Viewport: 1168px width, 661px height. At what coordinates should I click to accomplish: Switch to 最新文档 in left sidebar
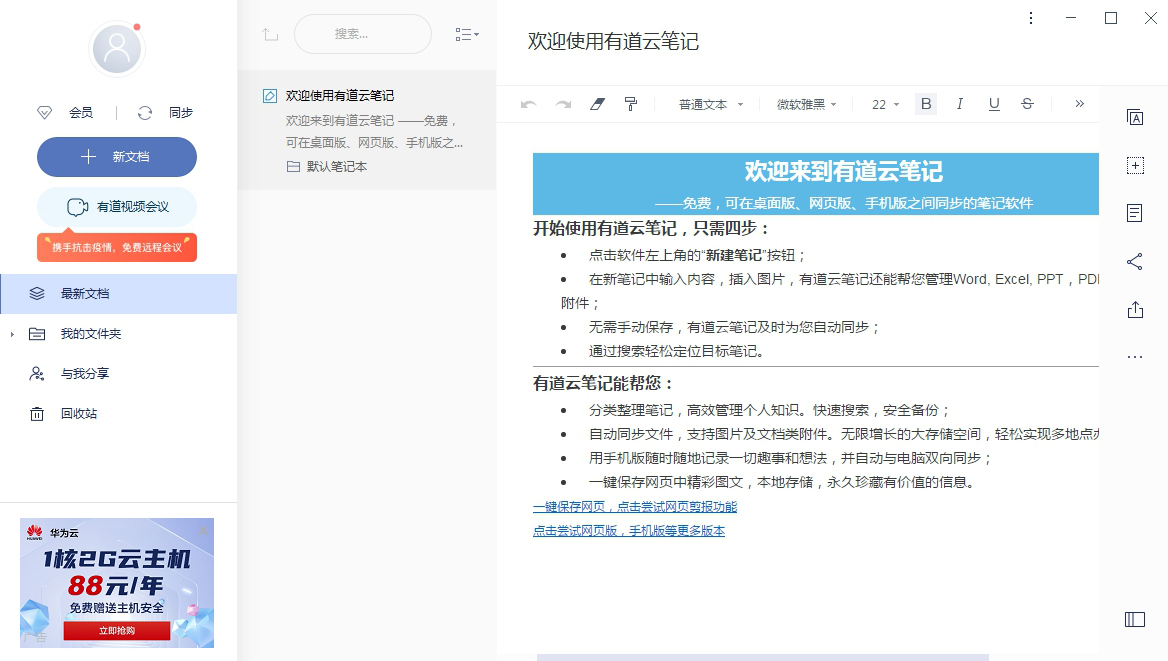(x=87, y=293)
